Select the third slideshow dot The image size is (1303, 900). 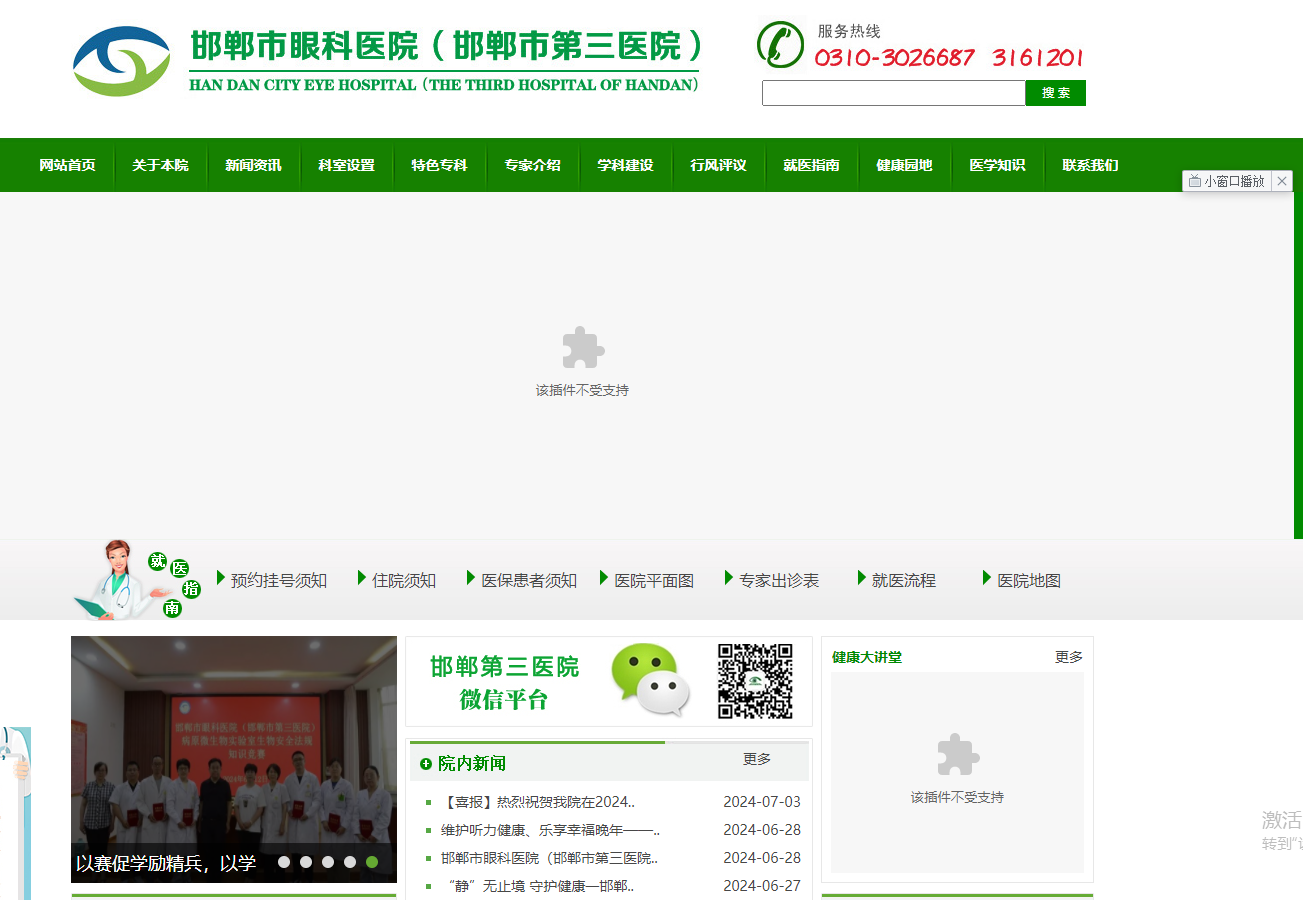(x=328, y=862)
